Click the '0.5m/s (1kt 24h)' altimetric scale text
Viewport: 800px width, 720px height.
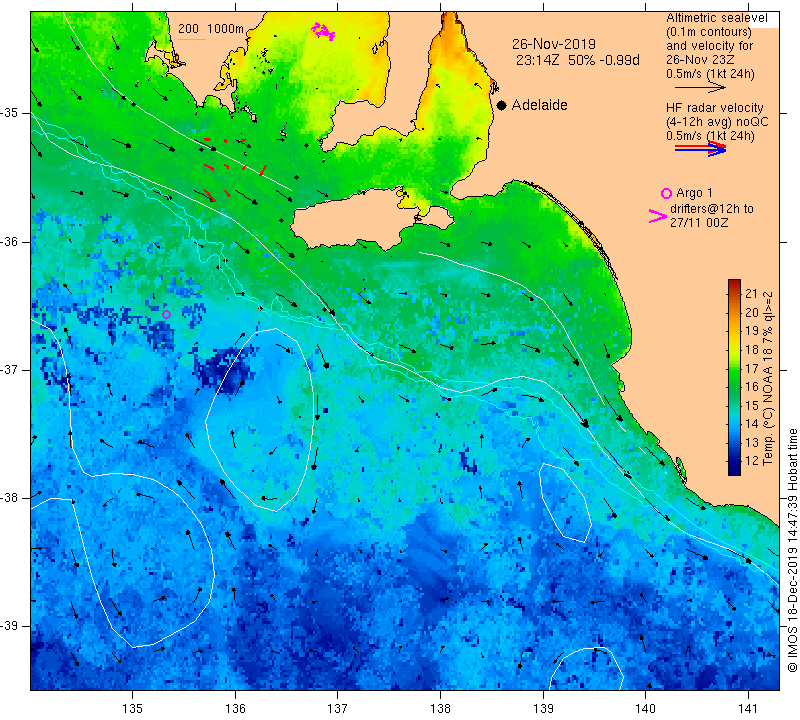pyautogui.click(x=710, y=73)
